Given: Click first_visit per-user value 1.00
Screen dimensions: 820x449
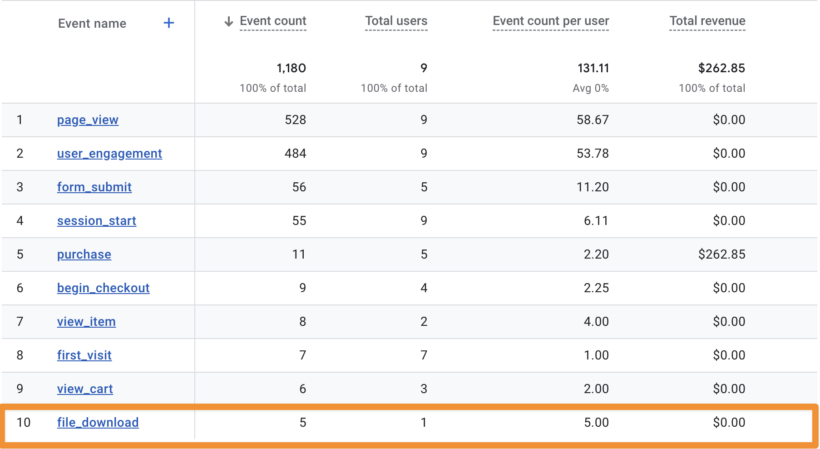Looking at the screenshot, I should pos(596,355).
